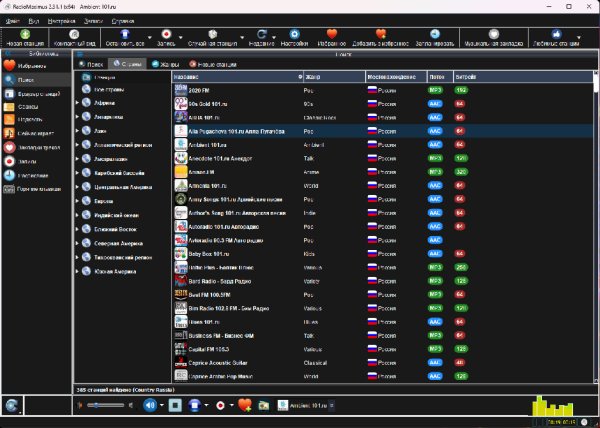
Task: Play a random station via Случайная станция
Action: pyautogui.click(x=212, y=34)
